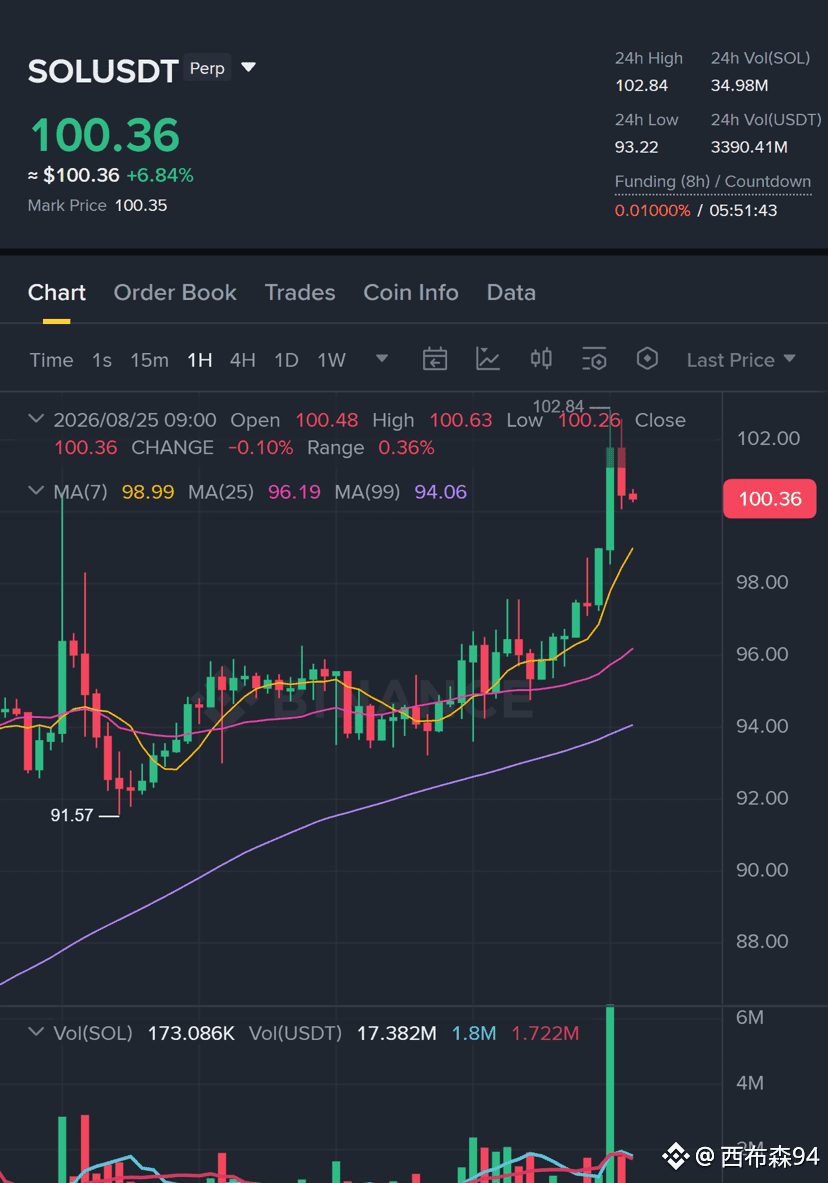Expand the more intervals dropdown arrow
This screenshot has width=828, height=1183.
click(x=382, y=358)
